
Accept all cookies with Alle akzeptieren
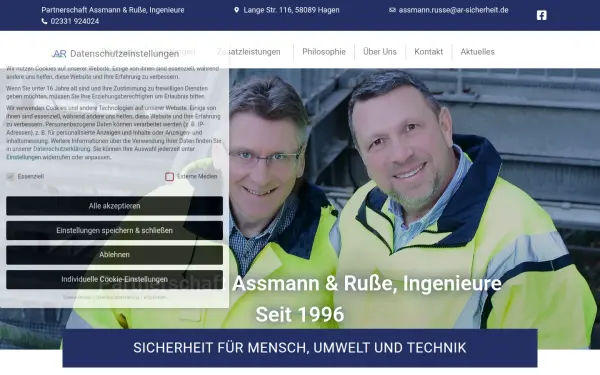(x=114, y=206)
